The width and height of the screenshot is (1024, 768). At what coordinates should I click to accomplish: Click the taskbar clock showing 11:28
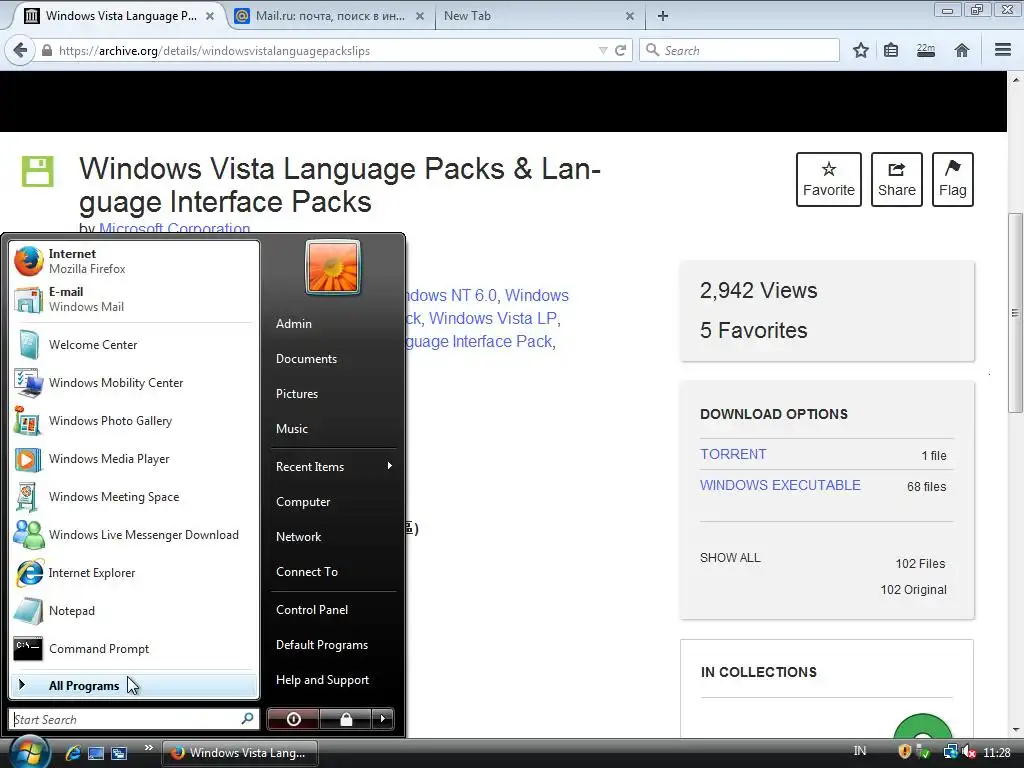pos(997,753)
